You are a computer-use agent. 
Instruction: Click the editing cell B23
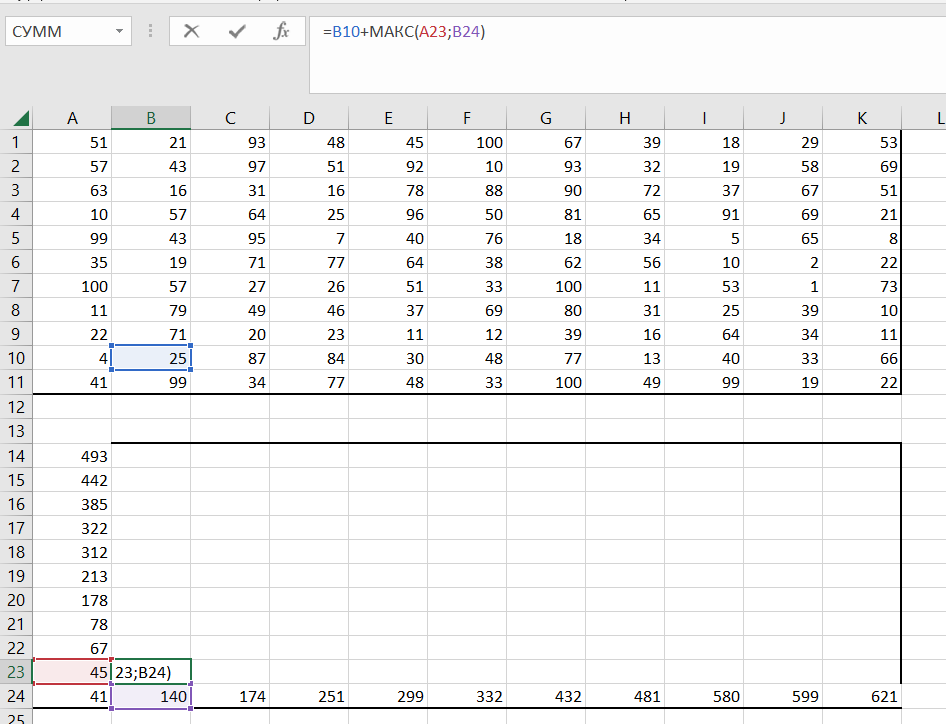151,672
